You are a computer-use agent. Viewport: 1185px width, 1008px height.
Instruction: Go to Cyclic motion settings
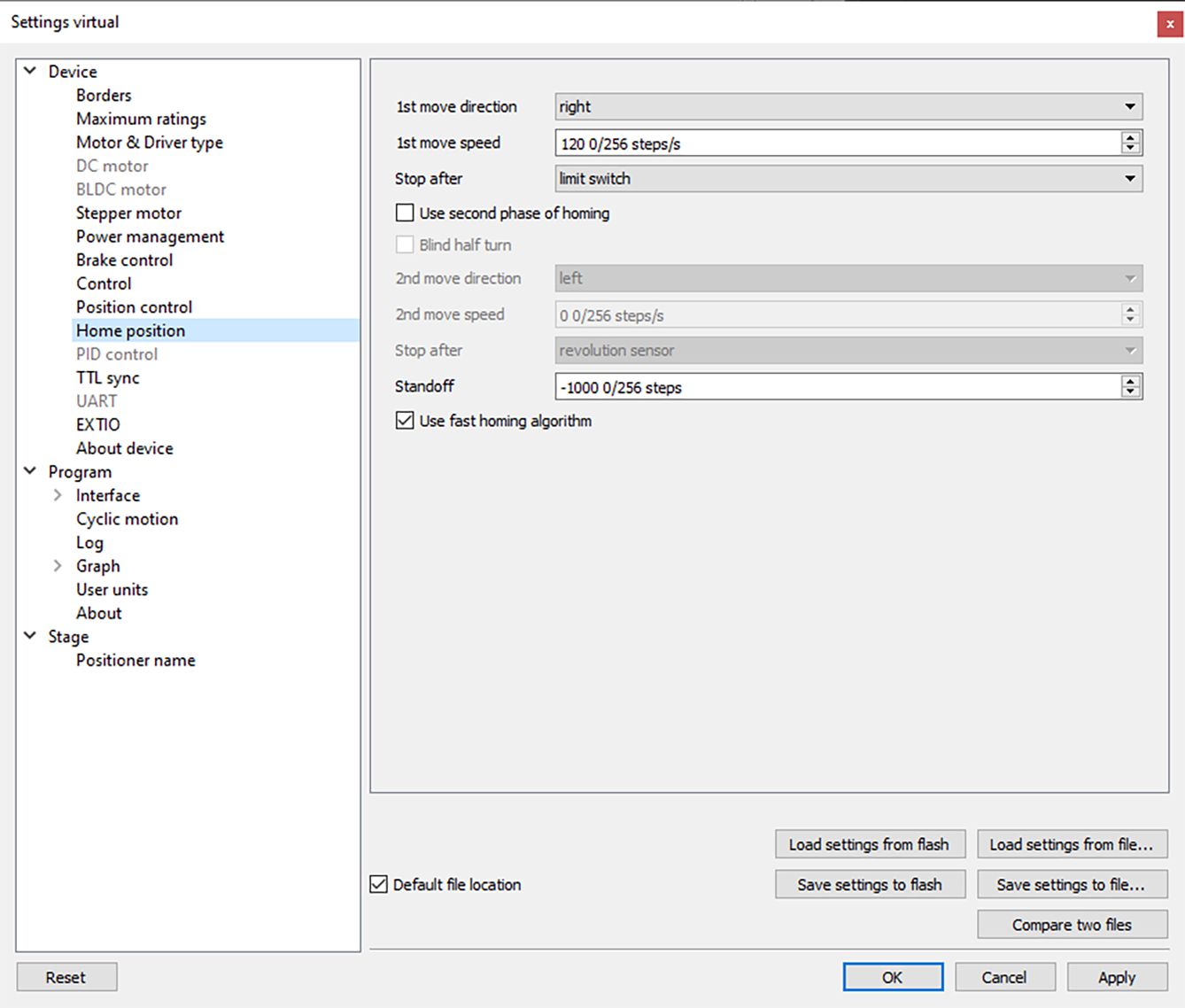point(127,519)
